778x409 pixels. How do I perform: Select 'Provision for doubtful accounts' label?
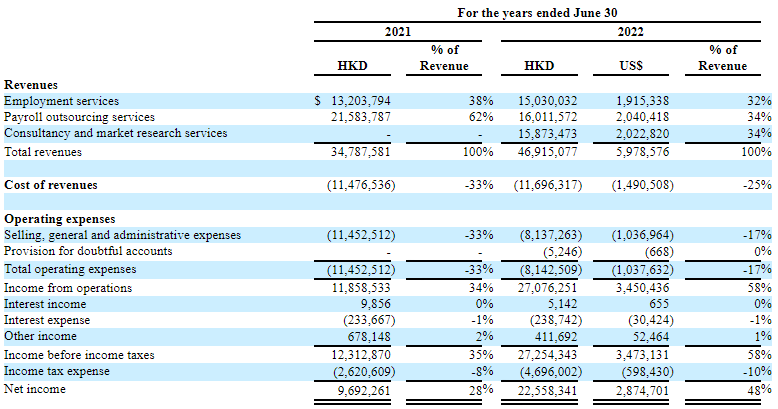tap(88, 251)
